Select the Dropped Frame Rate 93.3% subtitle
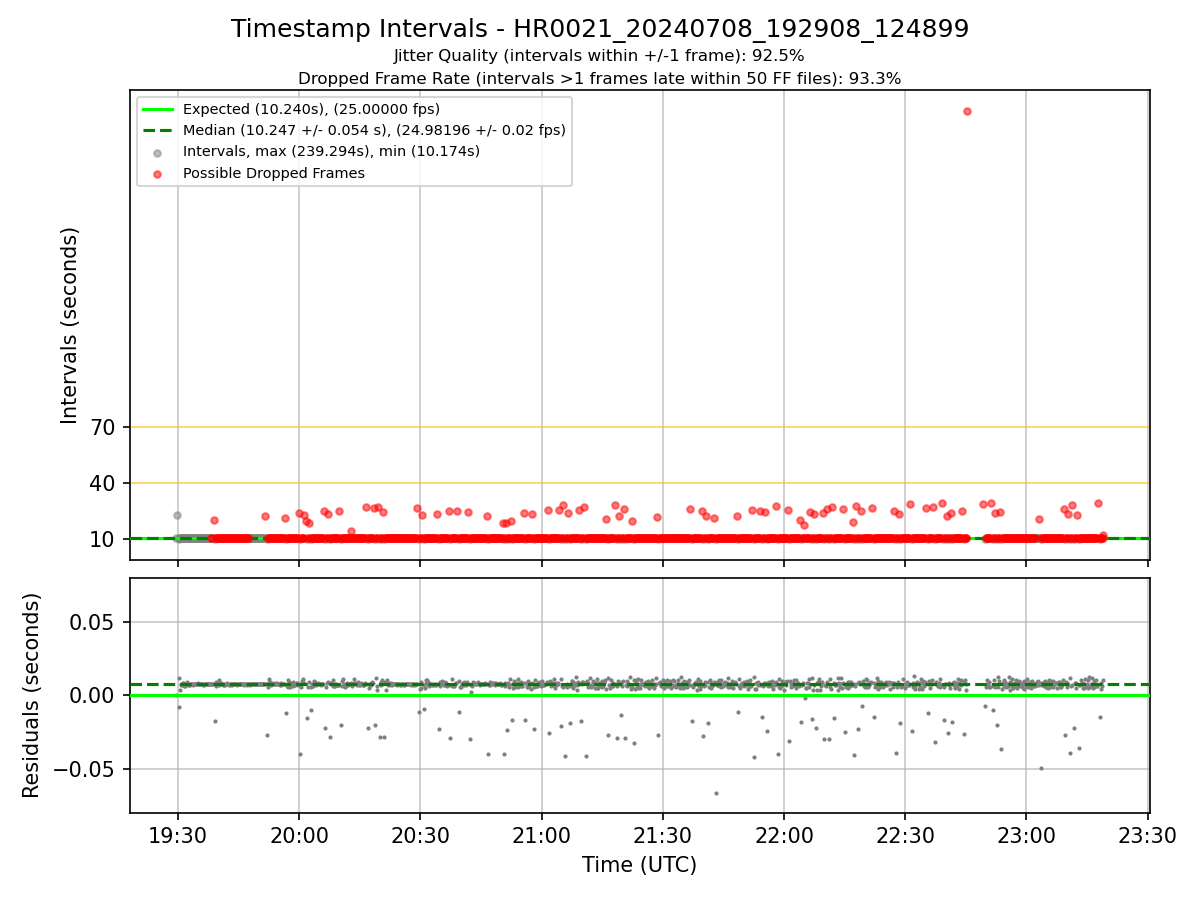1200x900 pixels. pos(599,78)
